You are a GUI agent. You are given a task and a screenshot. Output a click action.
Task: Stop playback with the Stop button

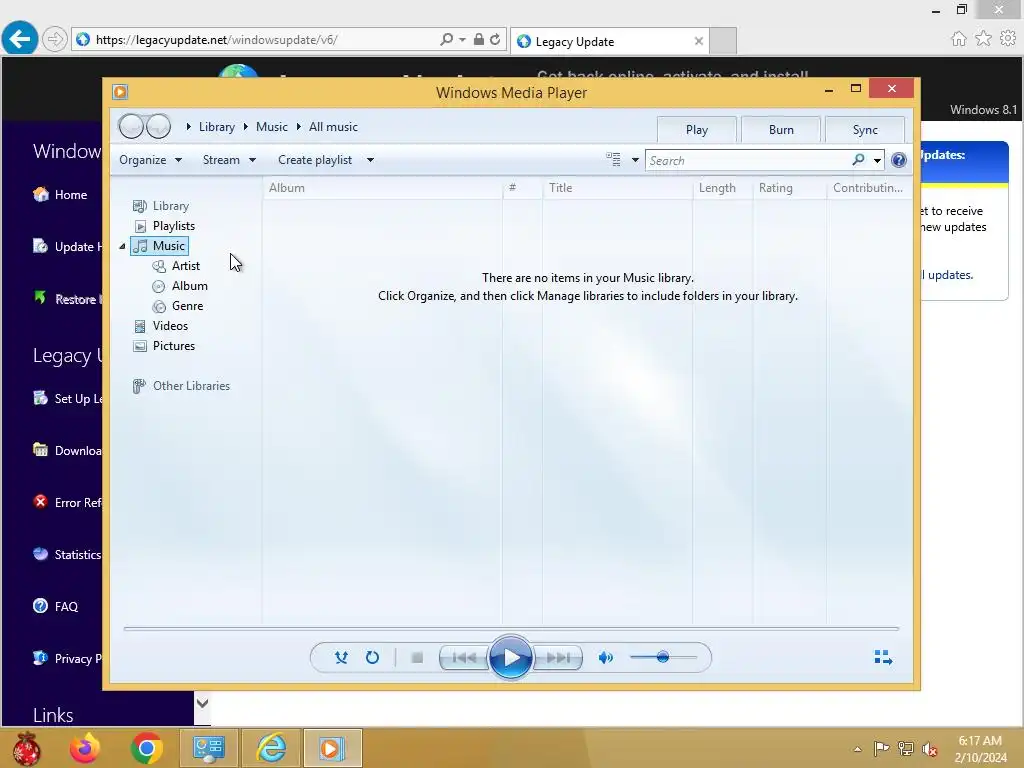[x=417, y=658]
